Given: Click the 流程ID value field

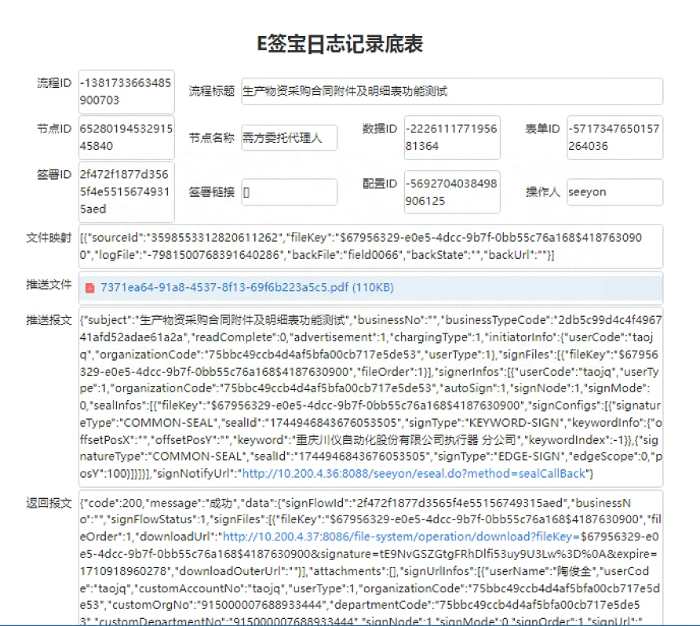Looking at the screenshot, I should tap(126, 92).
